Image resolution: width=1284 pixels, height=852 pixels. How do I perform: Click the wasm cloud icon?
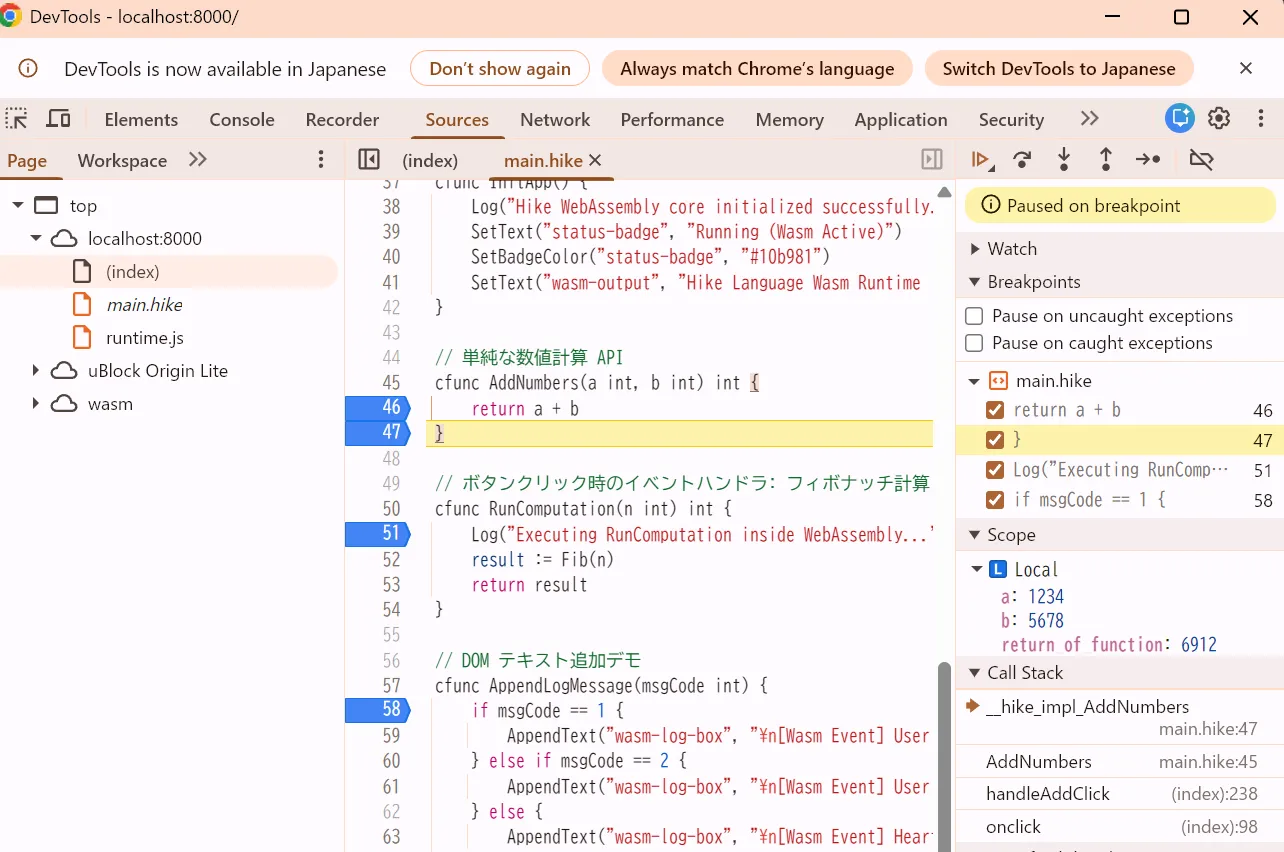pos(64,404)
